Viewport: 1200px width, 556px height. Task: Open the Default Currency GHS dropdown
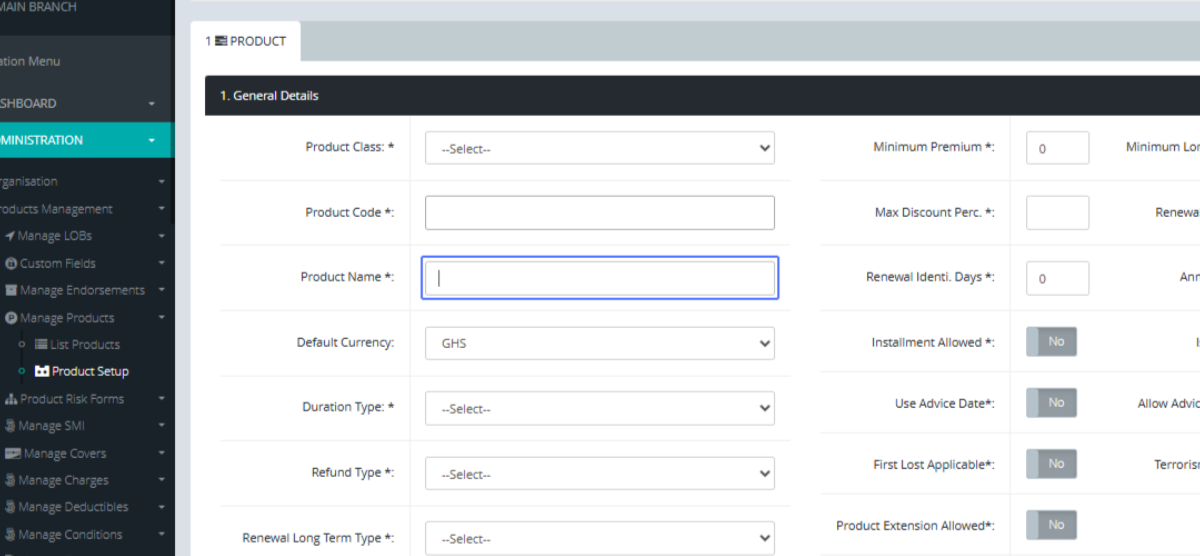(x=599, y=343)
